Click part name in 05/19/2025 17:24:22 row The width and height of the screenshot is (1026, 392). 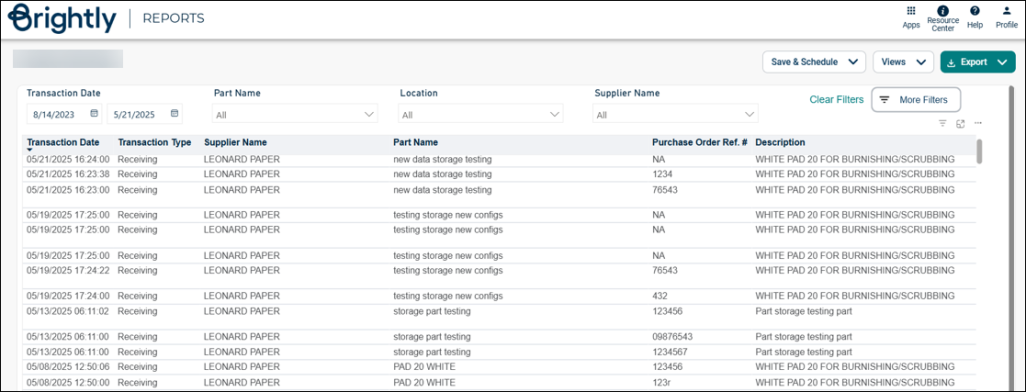pyautogui.click(x=448, y=270)
